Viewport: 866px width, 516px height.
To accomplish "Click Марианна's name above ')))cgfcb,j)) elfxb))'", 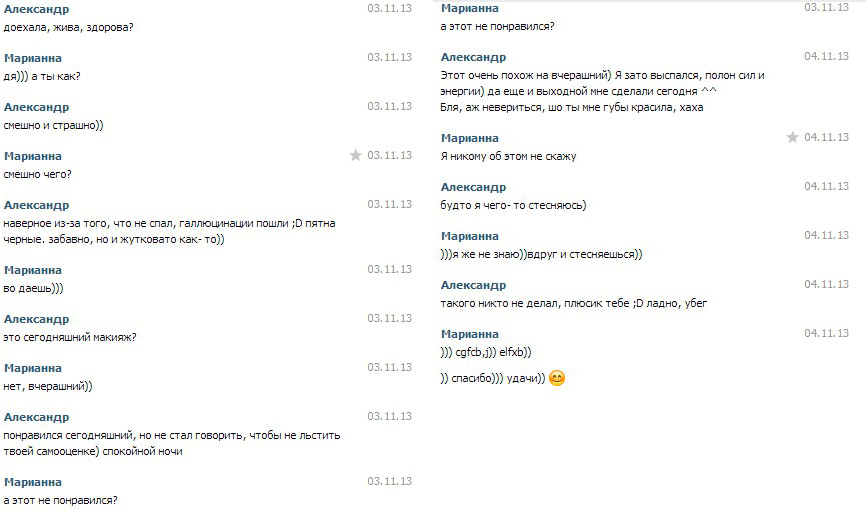I will (x=469, y=334).
